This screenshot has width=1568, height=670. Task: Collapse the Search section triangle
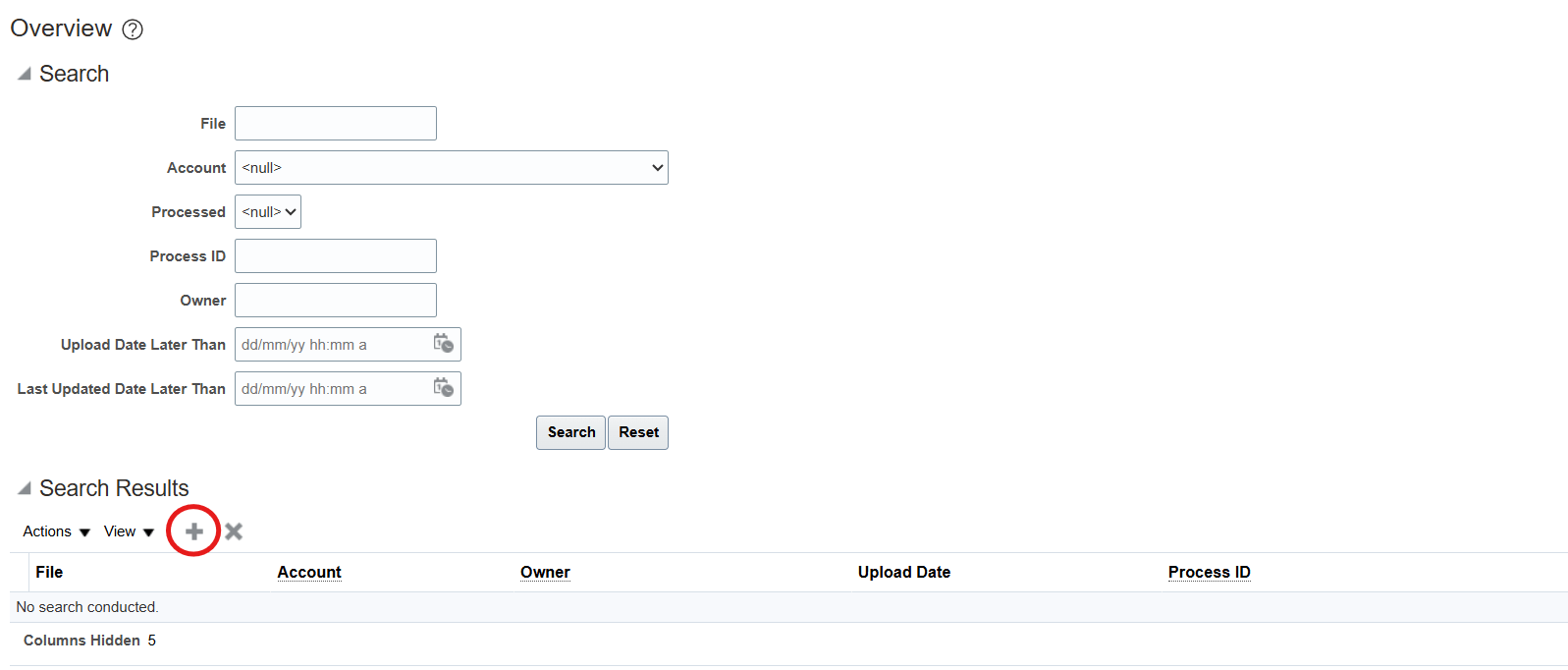[25, 75]
